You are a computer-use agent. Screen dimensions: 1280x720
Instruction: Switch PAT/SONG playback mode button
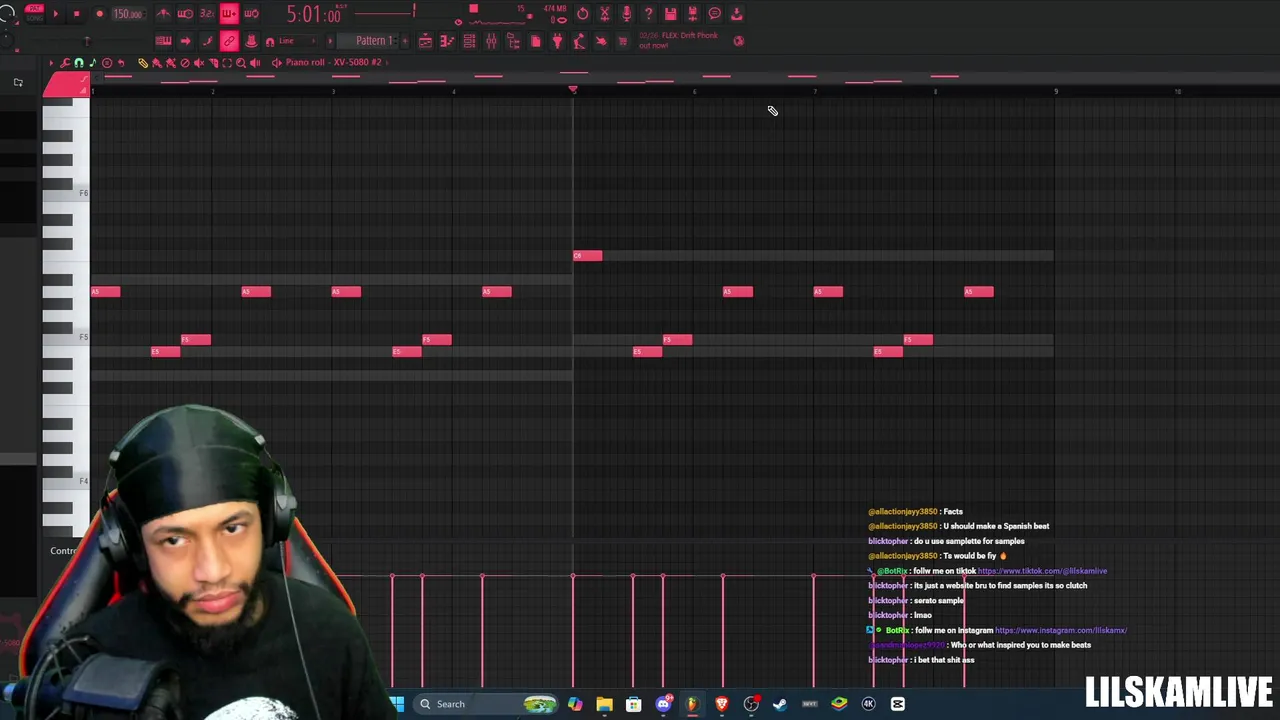click(35, 13)
